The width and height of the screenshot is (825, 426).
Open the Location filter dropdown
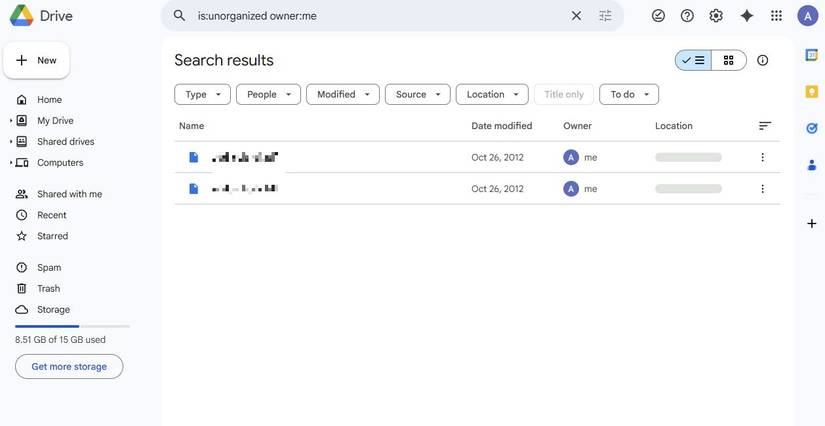(492, 95)
